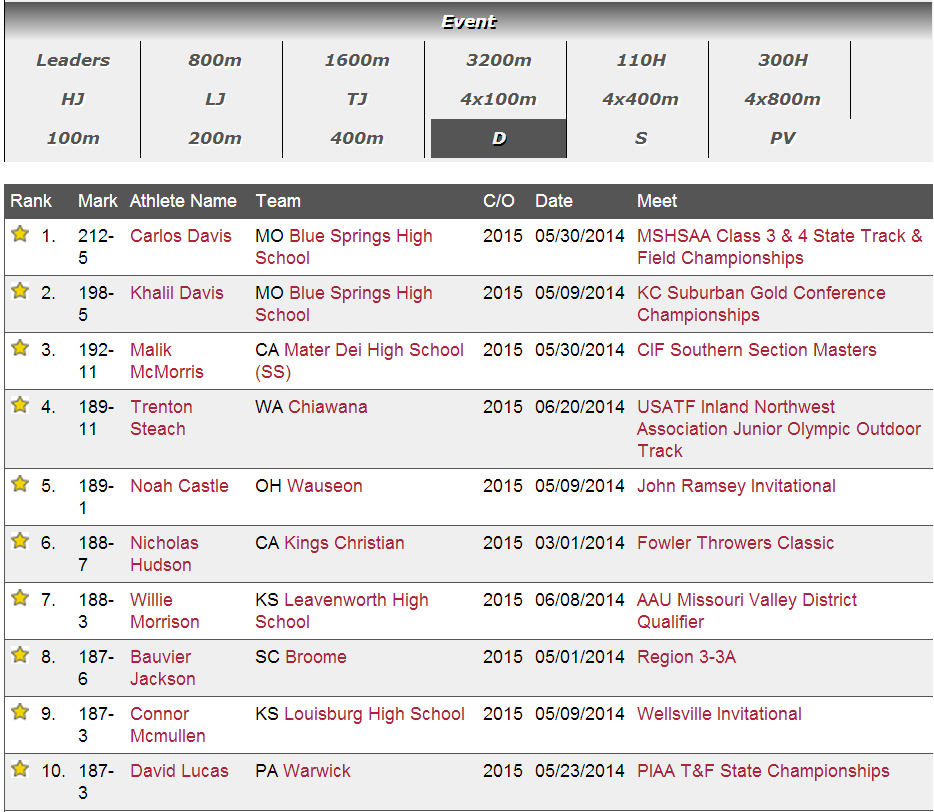Open Willie Morrison athlete link
The height and width of the screenshot is (812, 934).
pos(164,611)
